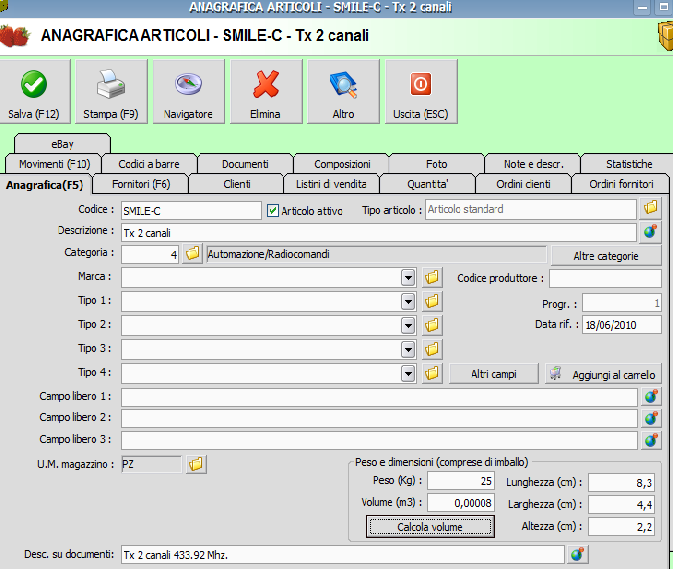This screenshot has height=569, width=673.
Task: Click the Codice produttore field
Action: [605, 278]
